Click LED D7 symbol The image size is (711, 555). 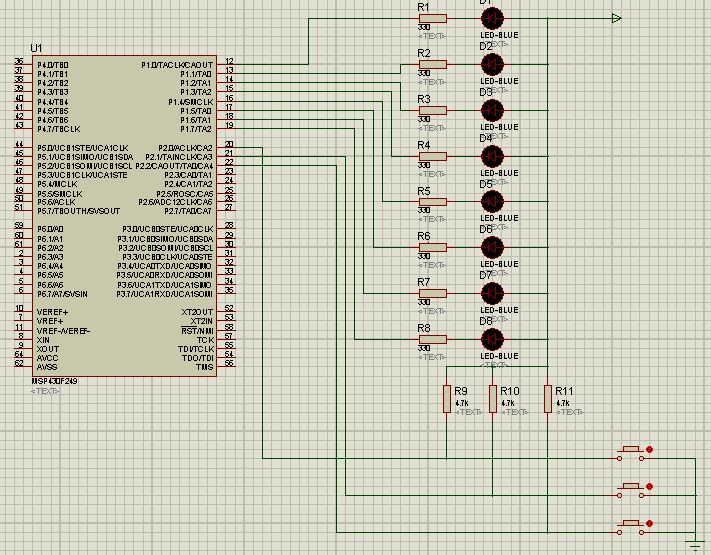tap(492, 293)
